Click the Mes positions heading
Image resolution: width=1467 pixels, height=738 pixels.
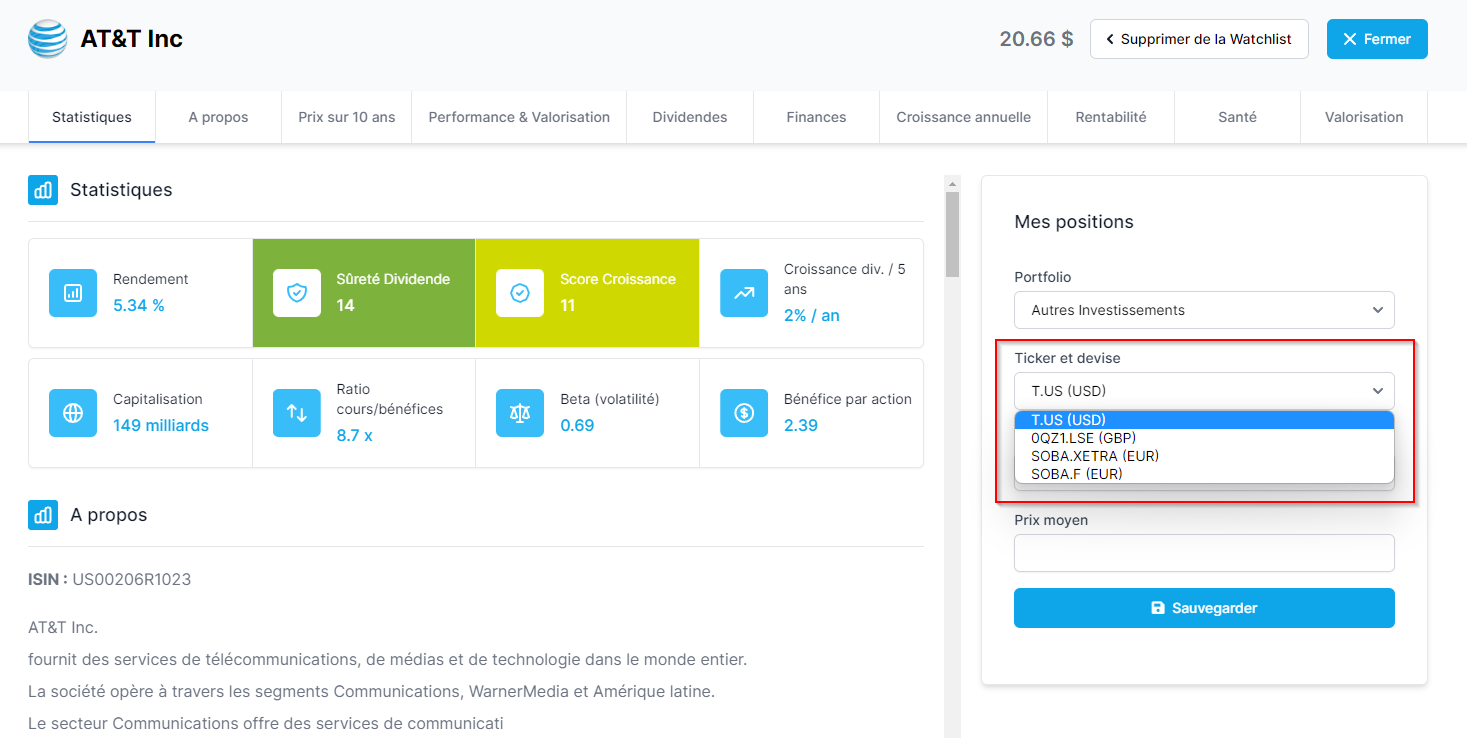tap(1074, 222)
